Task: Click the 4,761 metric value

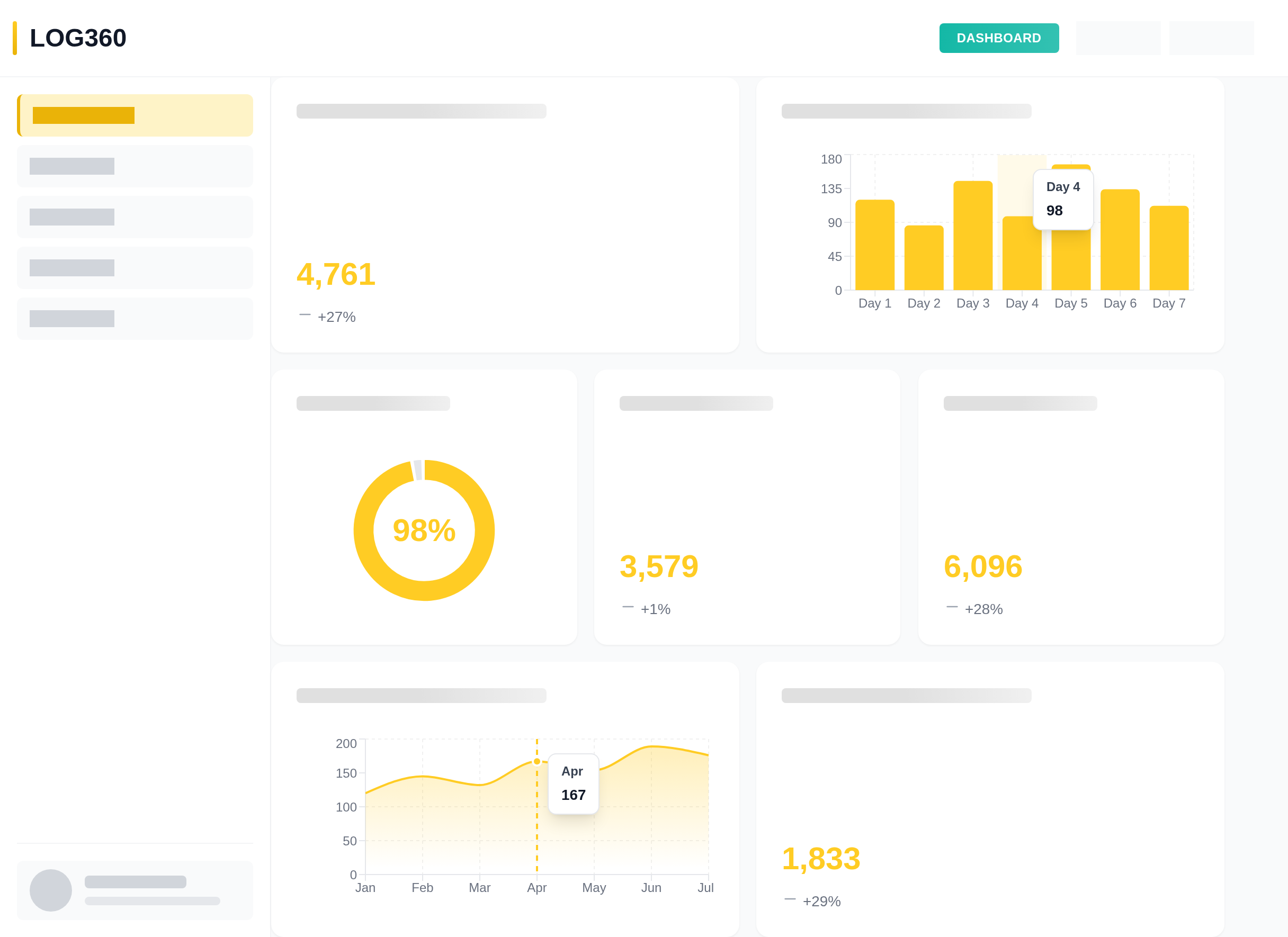Action: pyautogui.click(x=336, y=274)
